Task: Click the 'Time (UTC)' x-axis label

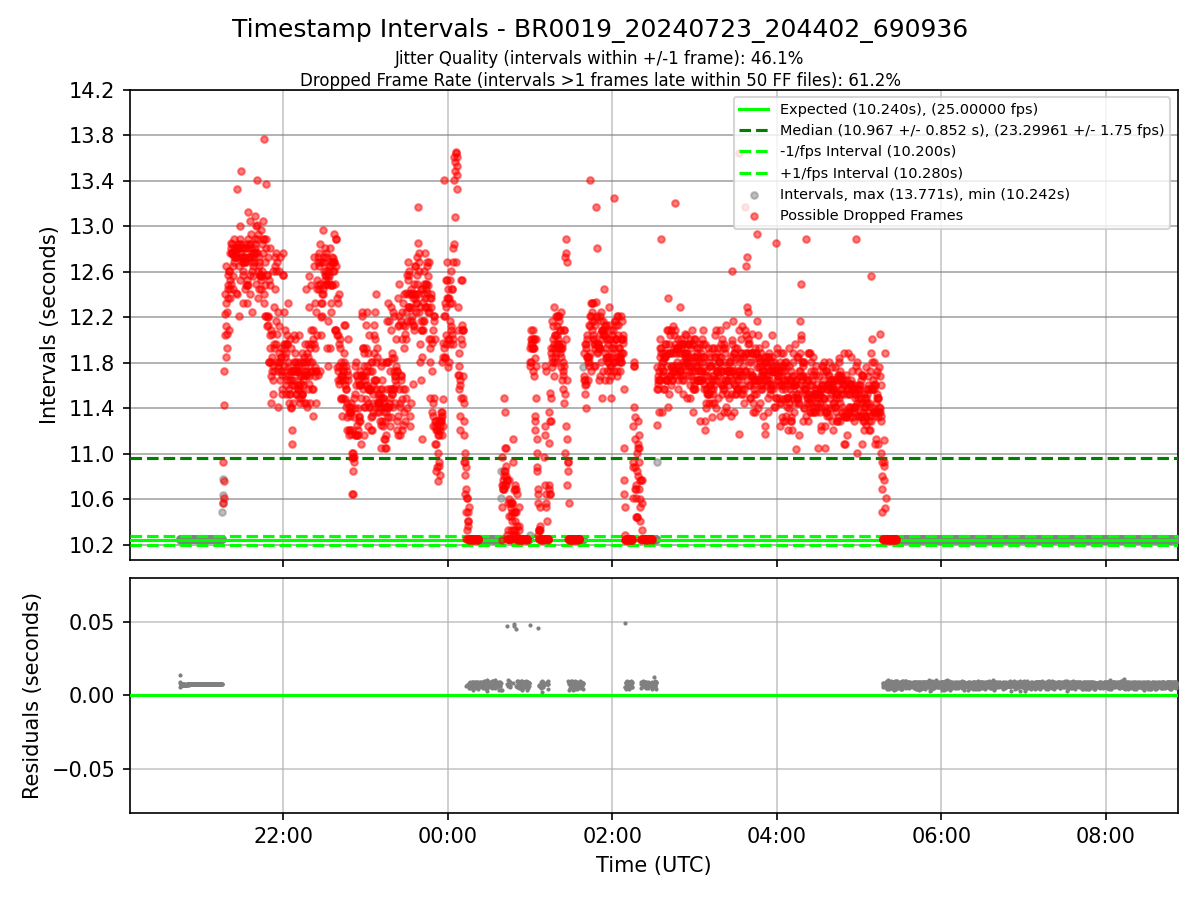Action: [653, 865]
